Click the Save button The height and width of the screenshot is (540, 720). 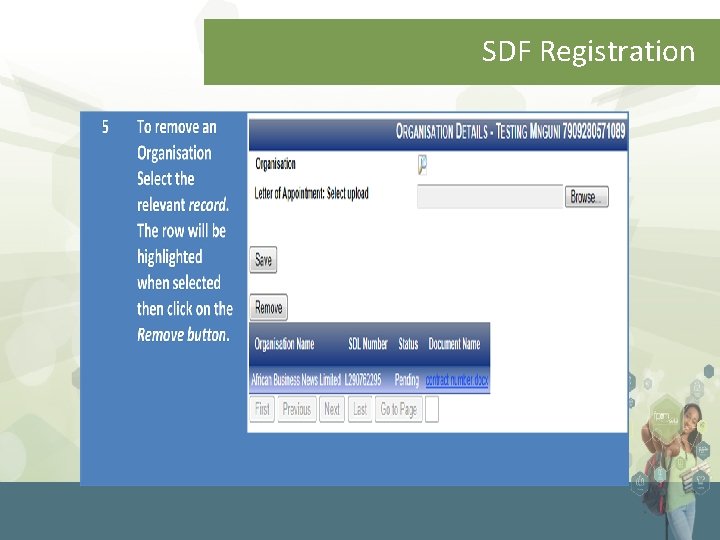click(263, 260)
